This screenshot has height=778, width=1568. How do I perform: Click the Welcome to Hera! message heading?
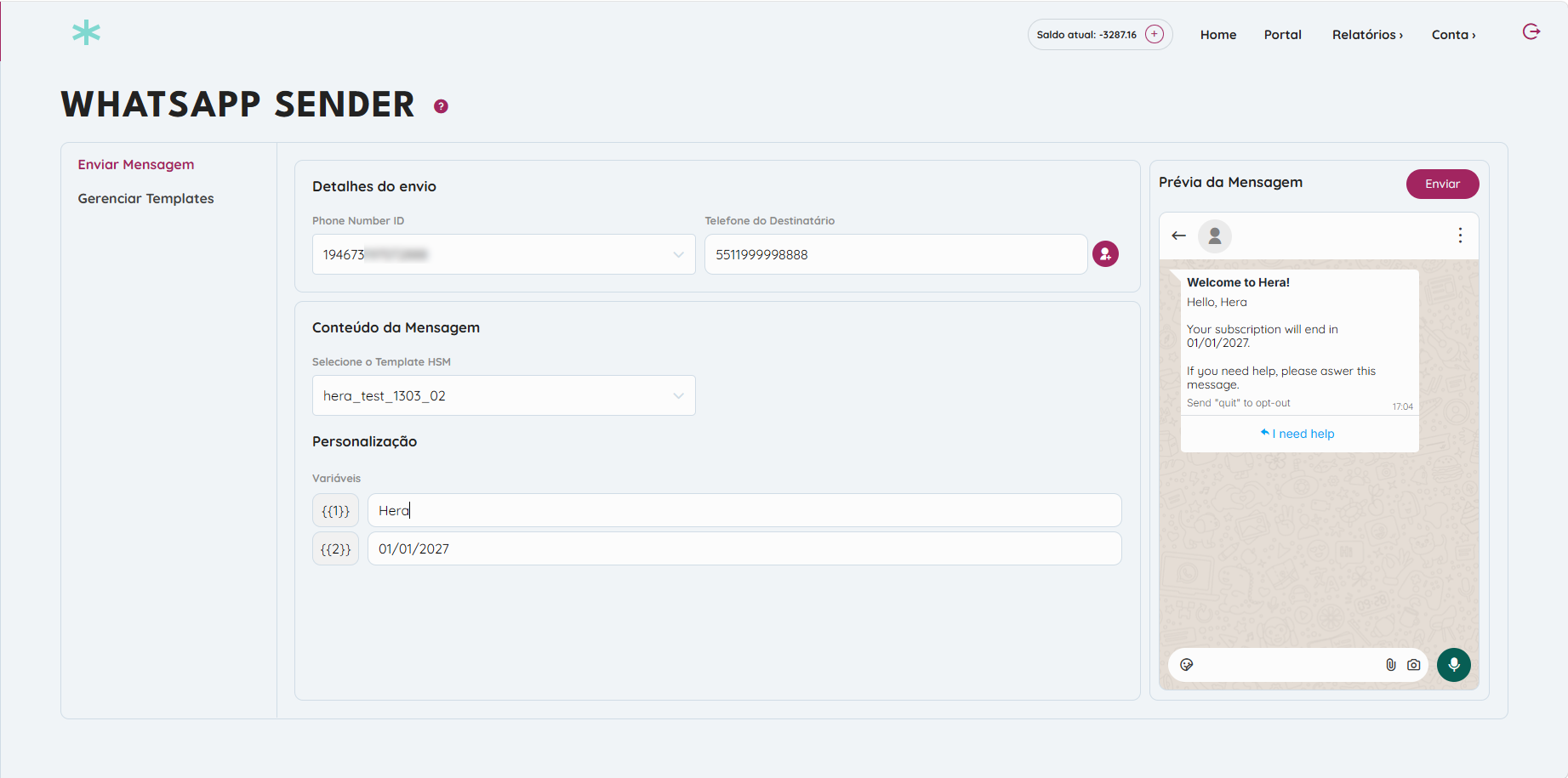point(1238,282)
